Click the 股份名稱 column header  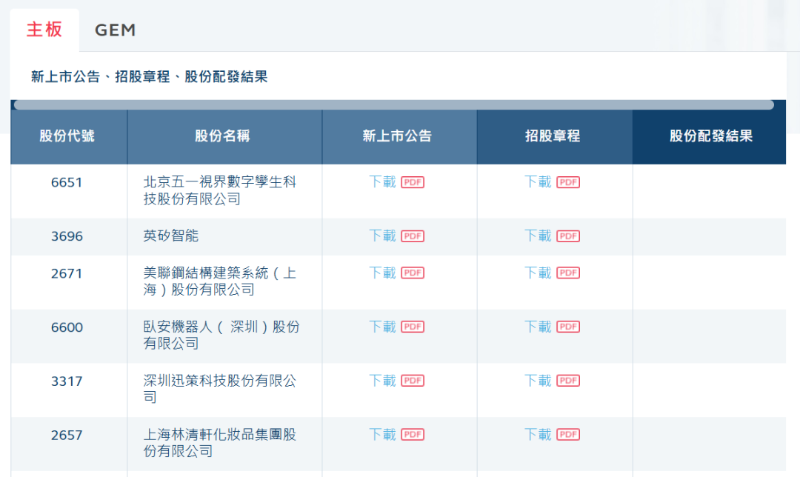tap(222, 136)
